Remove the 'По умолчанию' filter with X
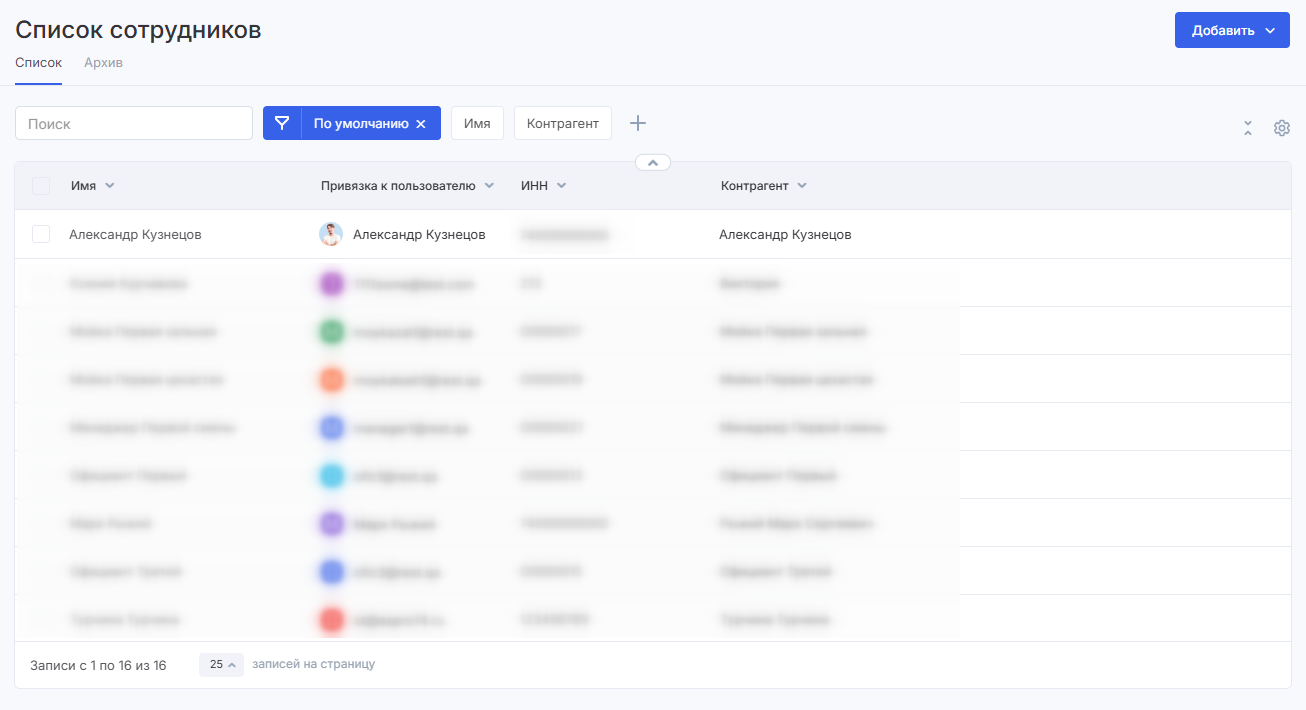 pyautogui.click(x=421, y=124)
